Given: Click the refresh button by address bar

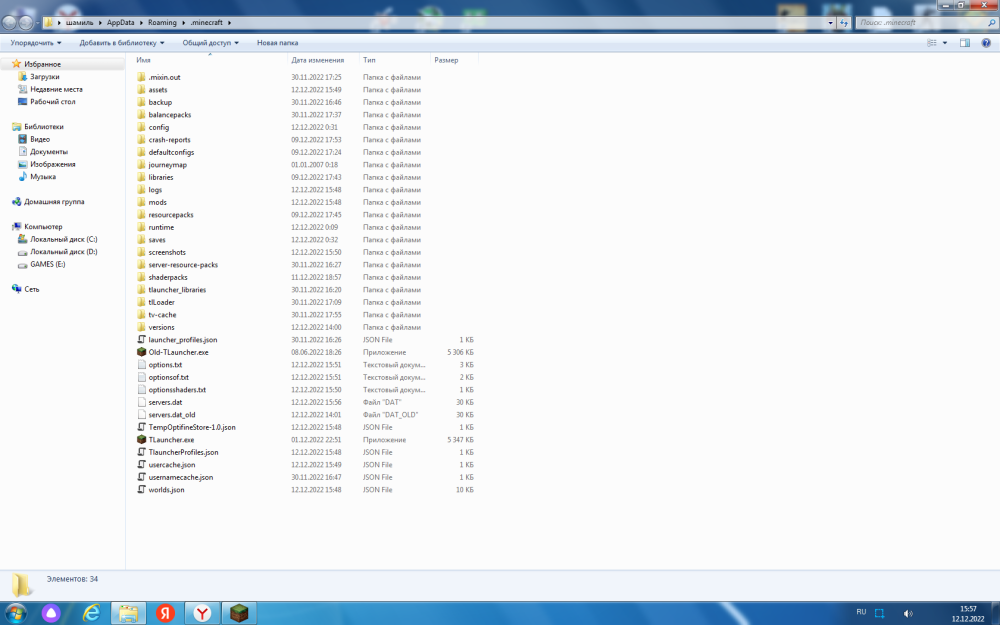Looking at the screenshot, I should (x=844, y=22).
